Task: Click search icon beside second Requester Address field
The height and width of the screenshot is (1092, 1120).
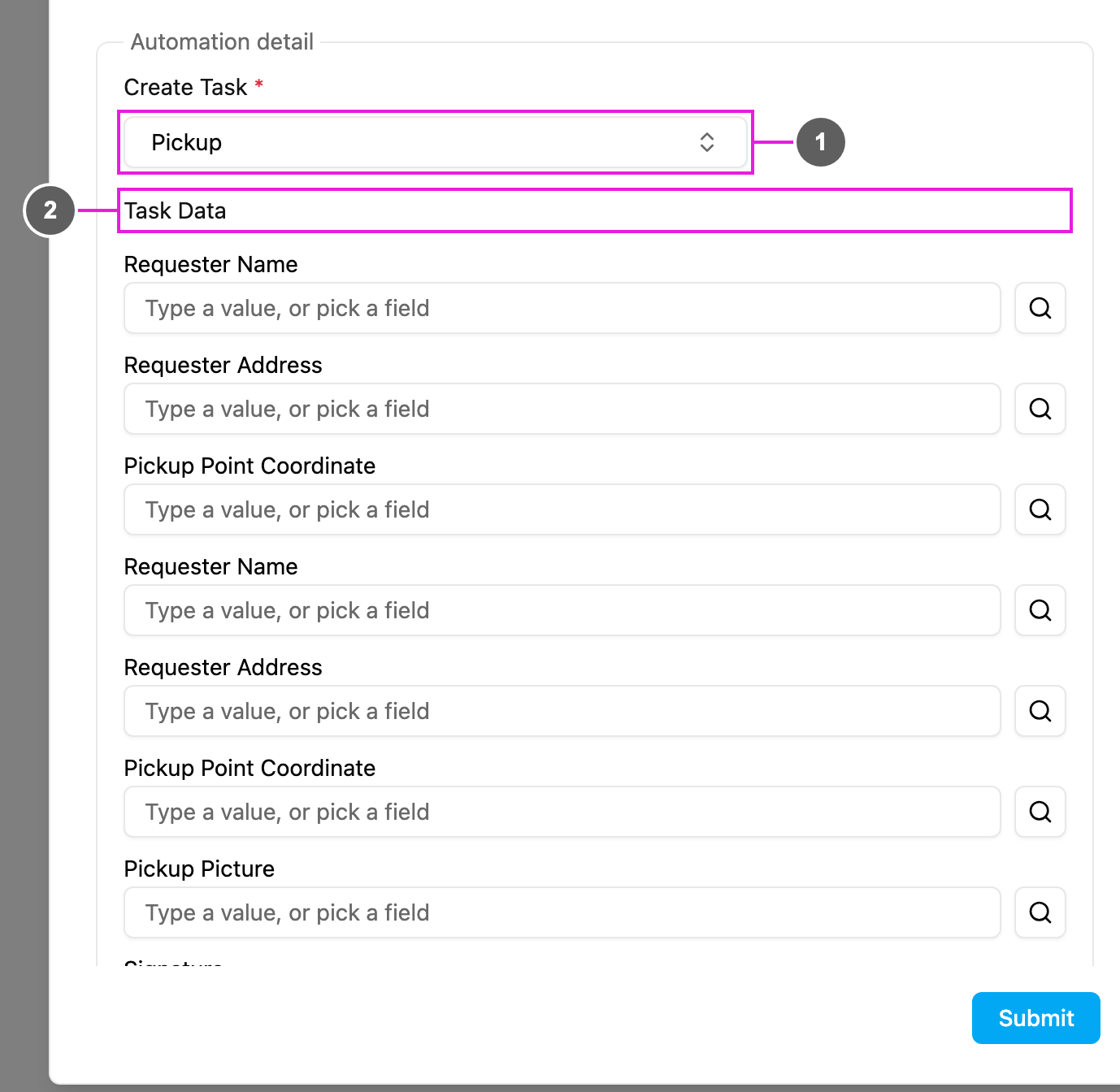Action: pos(1040,711)
